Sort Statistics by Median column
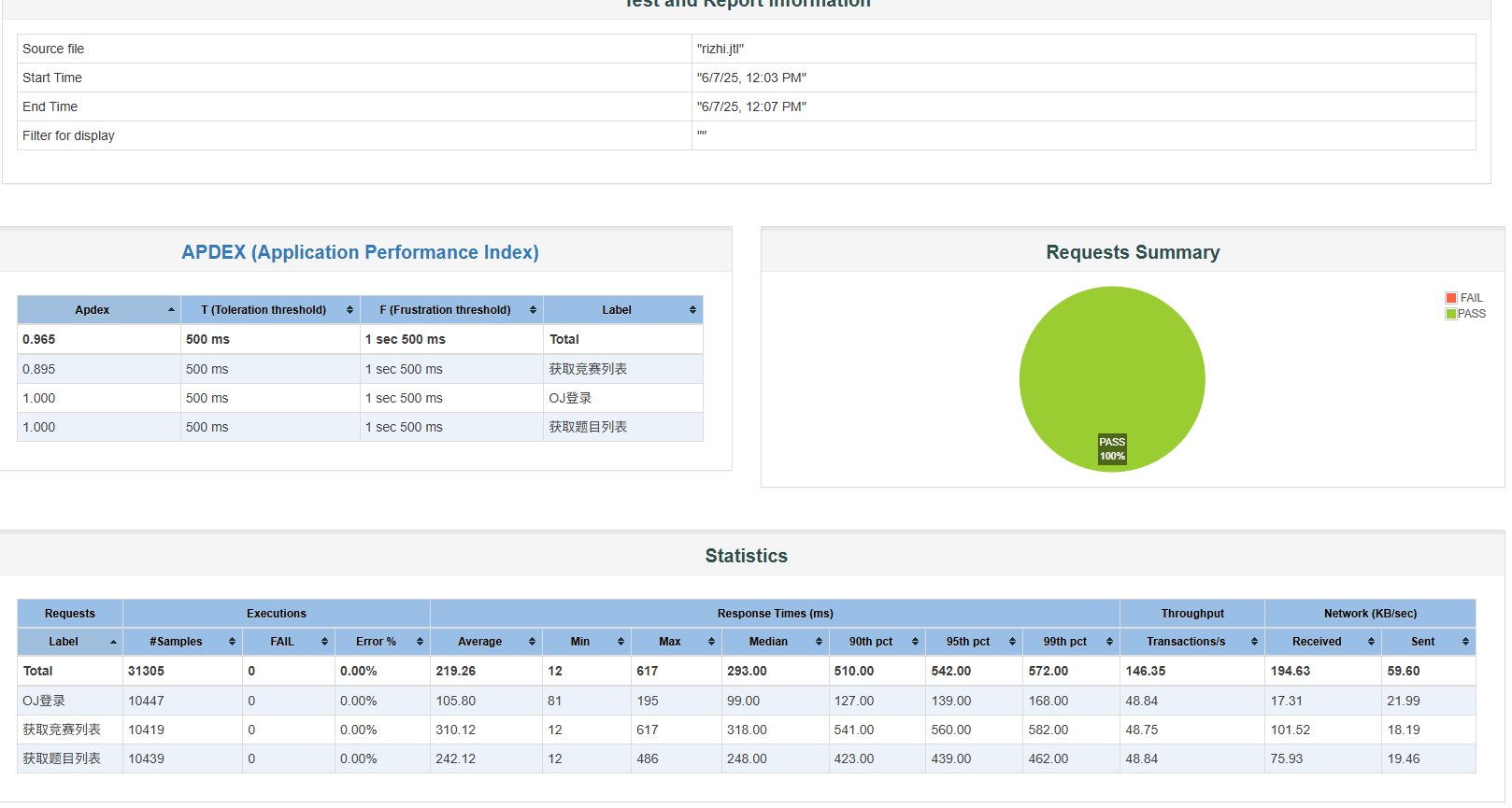This screenshot has width=1512, height=808. 775,642
